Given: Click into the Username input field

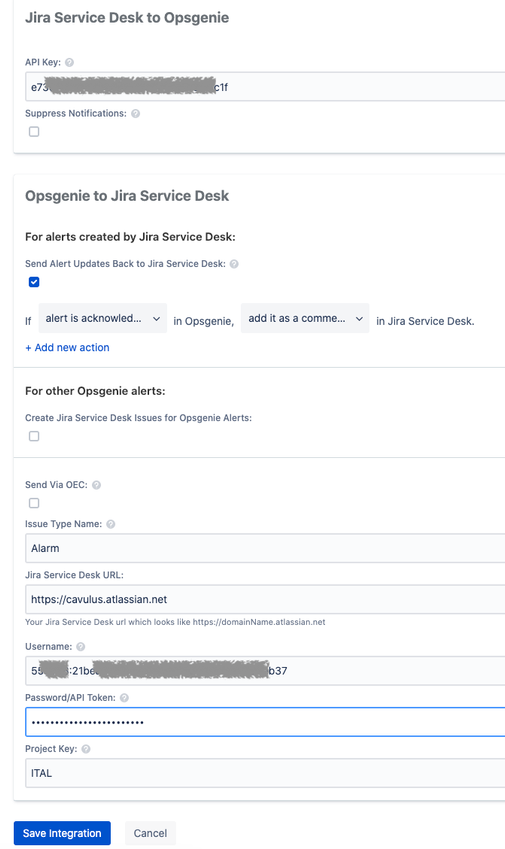Looking at the screenshot, I should pyautogui.click(x=265, y=671).
